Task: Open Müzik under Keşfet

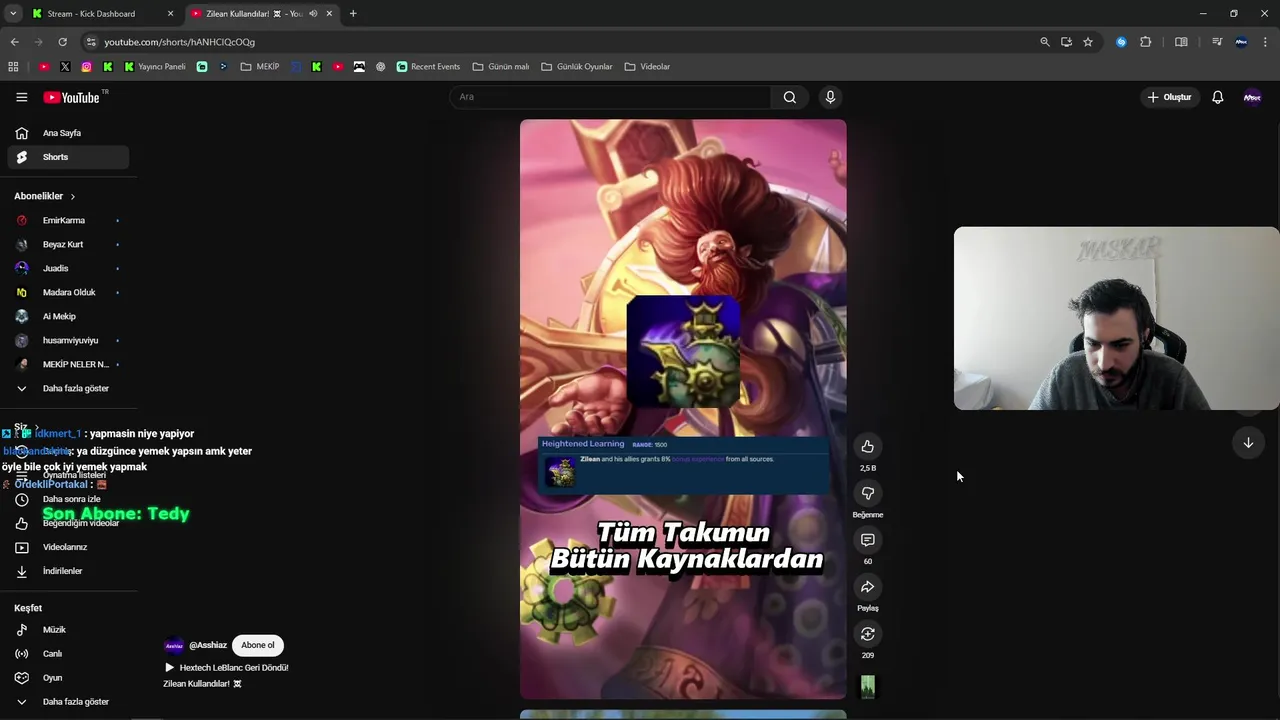Action: tap(68, 630)
